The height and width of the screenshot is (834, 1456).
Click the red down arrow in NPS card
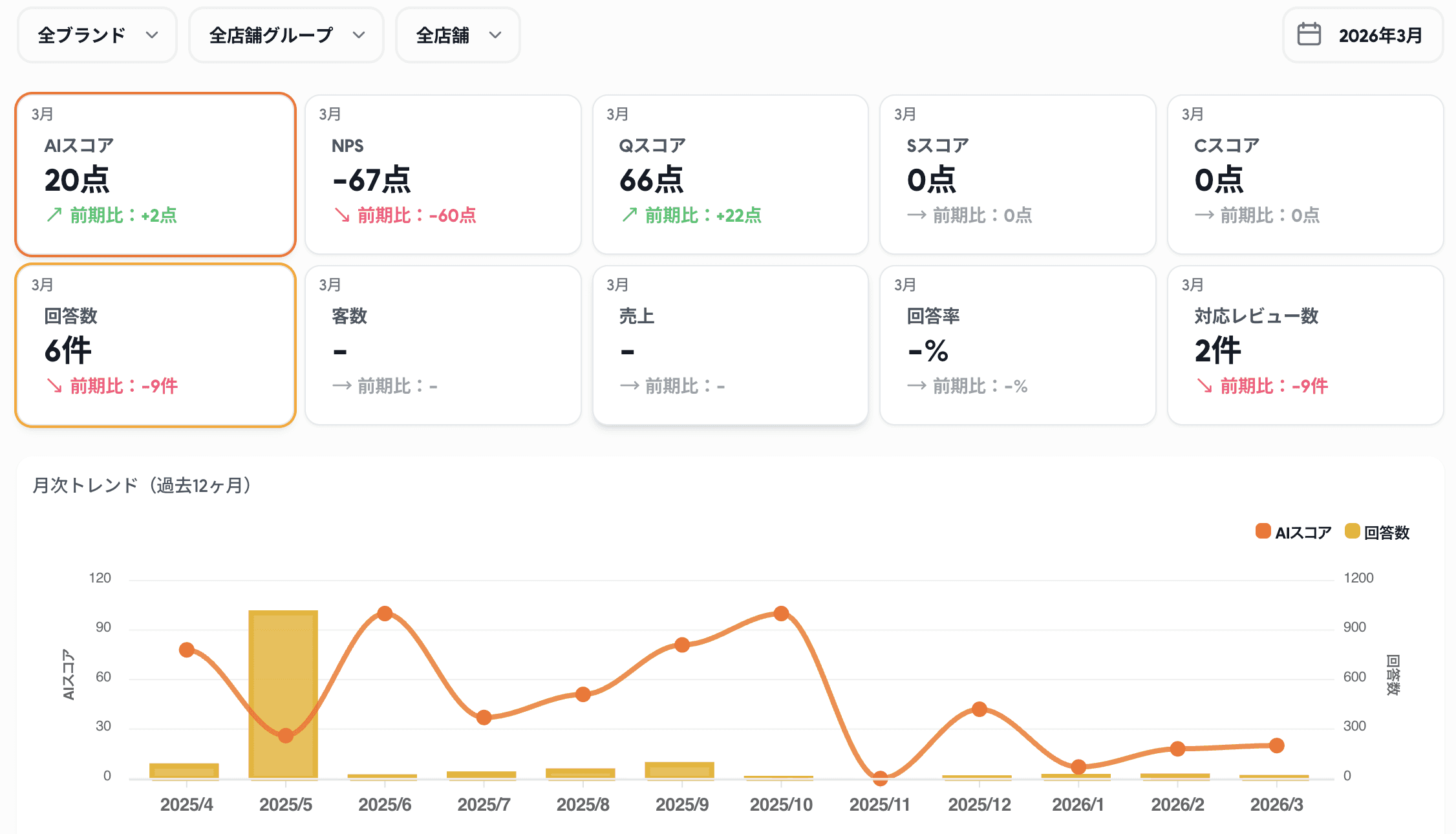342,215
